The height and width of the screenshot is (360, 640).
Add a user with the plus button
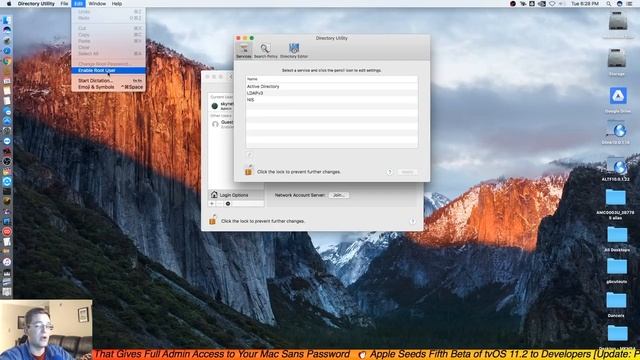coord(212,203)
